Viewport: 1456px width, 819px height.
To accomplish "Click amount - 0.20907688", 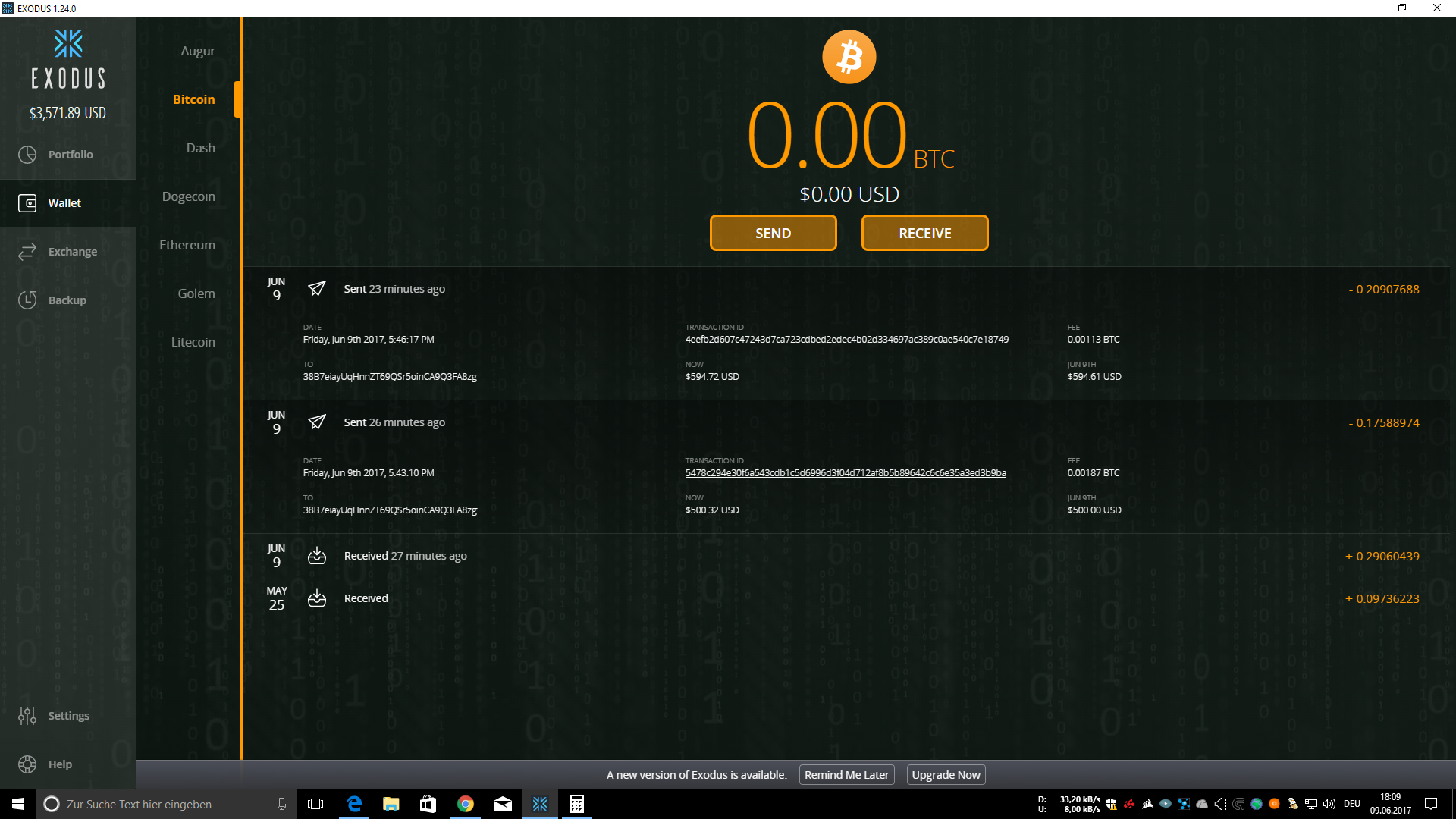I will tap(1384, 290).
